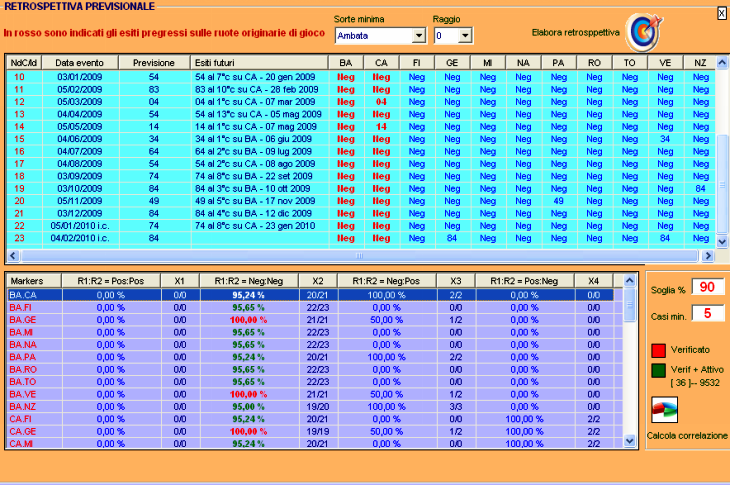Click the Casi min. input field

click(x=707, y=314)
